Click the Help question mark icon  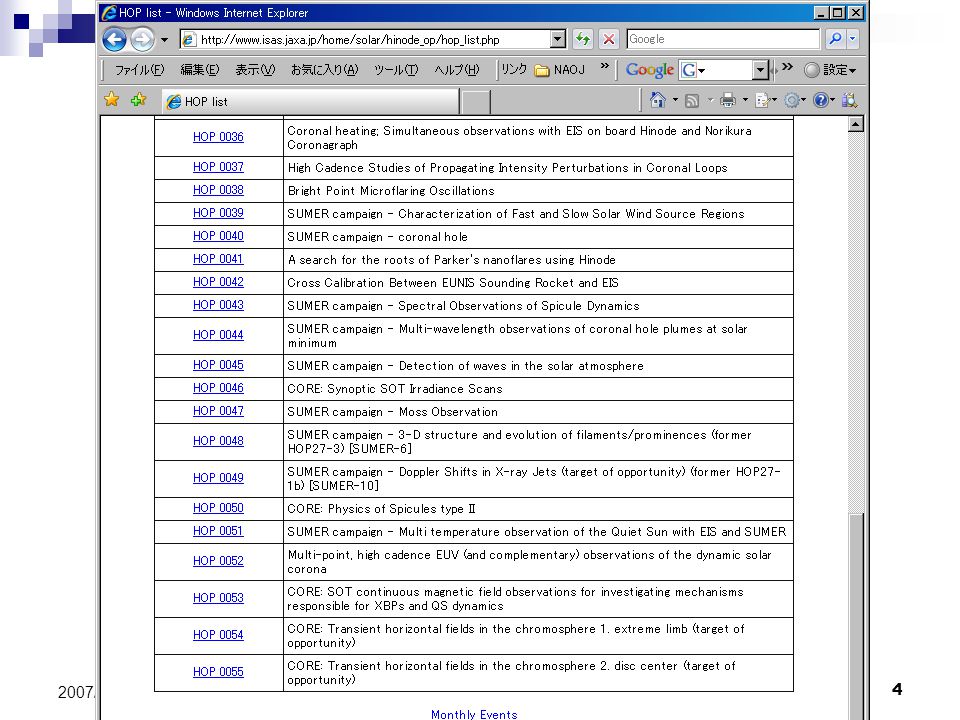click(820, 100)
